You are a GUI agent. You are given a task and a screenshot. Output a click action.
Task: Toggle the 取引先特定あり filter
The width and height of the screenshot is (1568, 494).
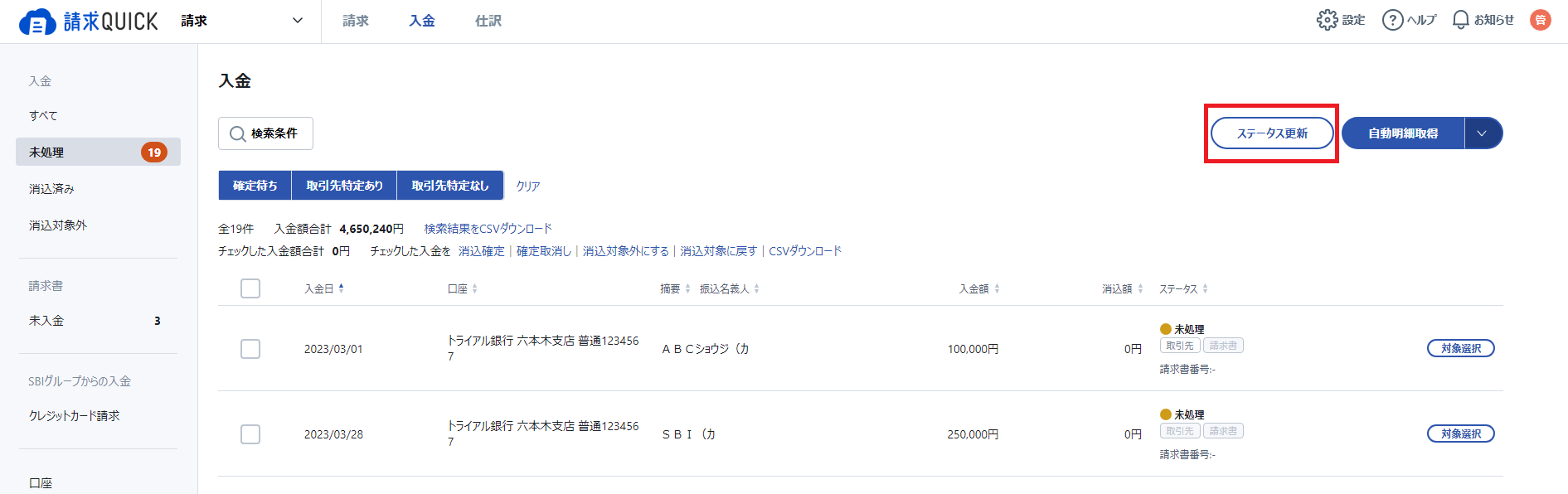click(x=344, y=186)
